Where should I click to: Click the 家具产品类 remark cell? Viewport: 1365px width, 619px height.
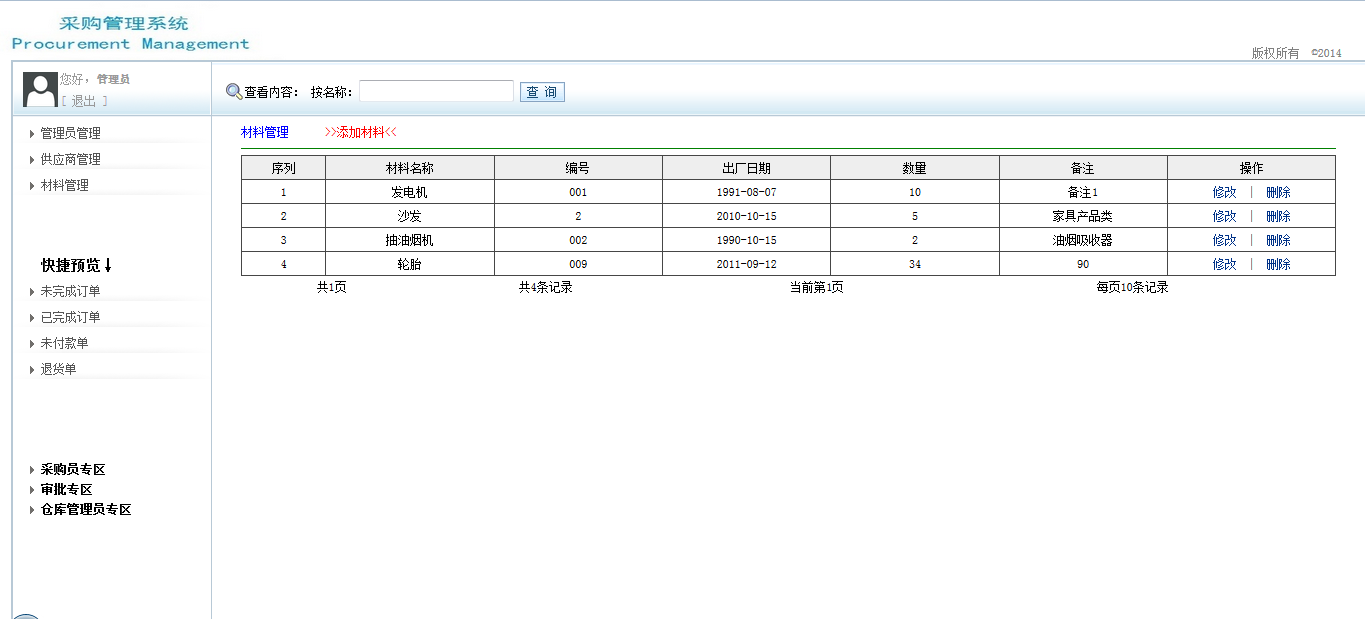point(1083,216)
